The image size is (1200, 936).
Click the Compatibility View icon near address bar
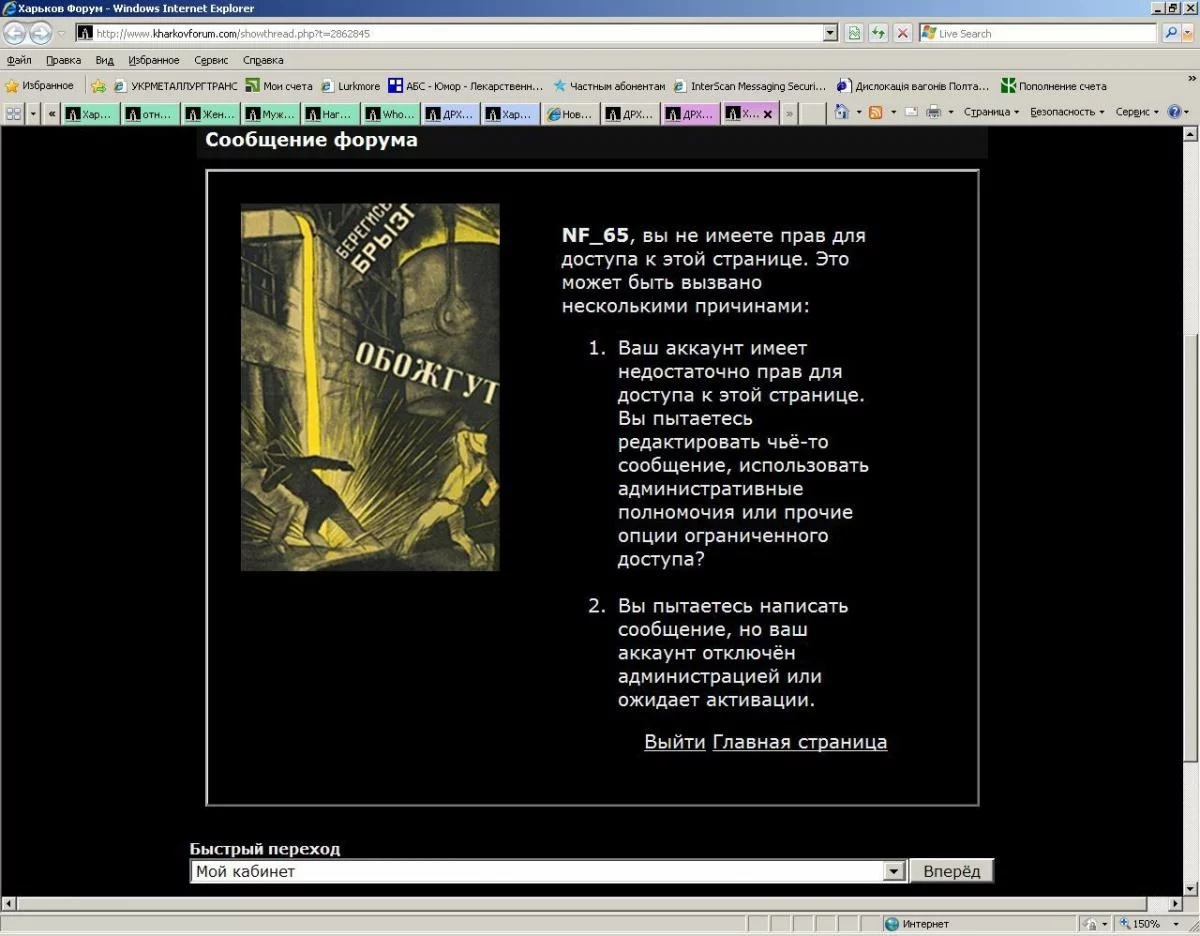click(854, 33)
